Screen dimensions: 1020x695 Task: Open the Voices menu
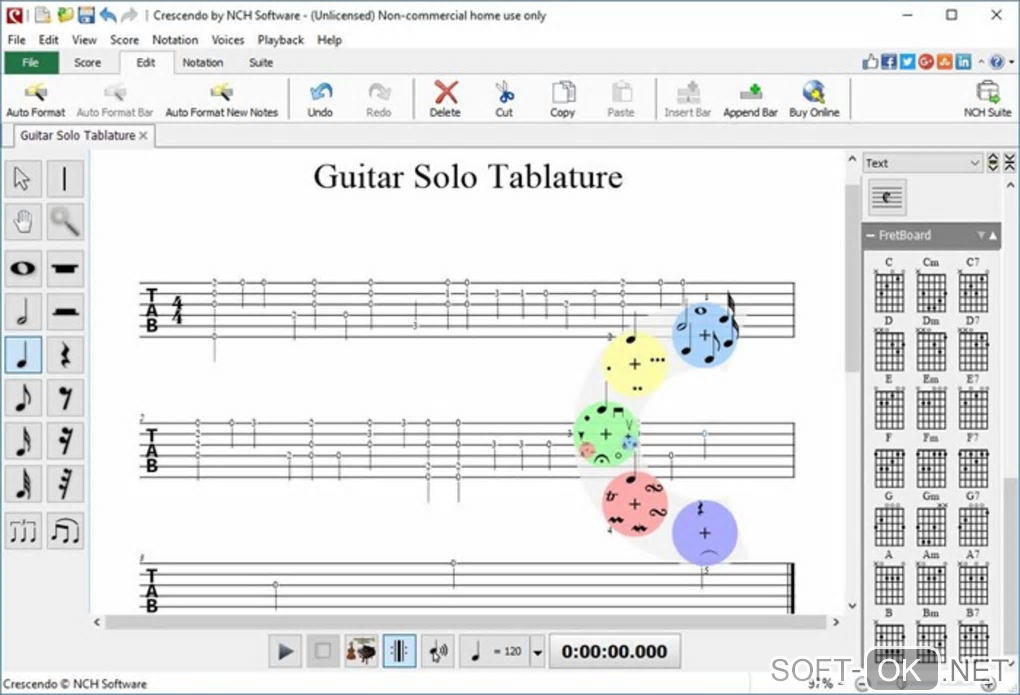[228, 40]
